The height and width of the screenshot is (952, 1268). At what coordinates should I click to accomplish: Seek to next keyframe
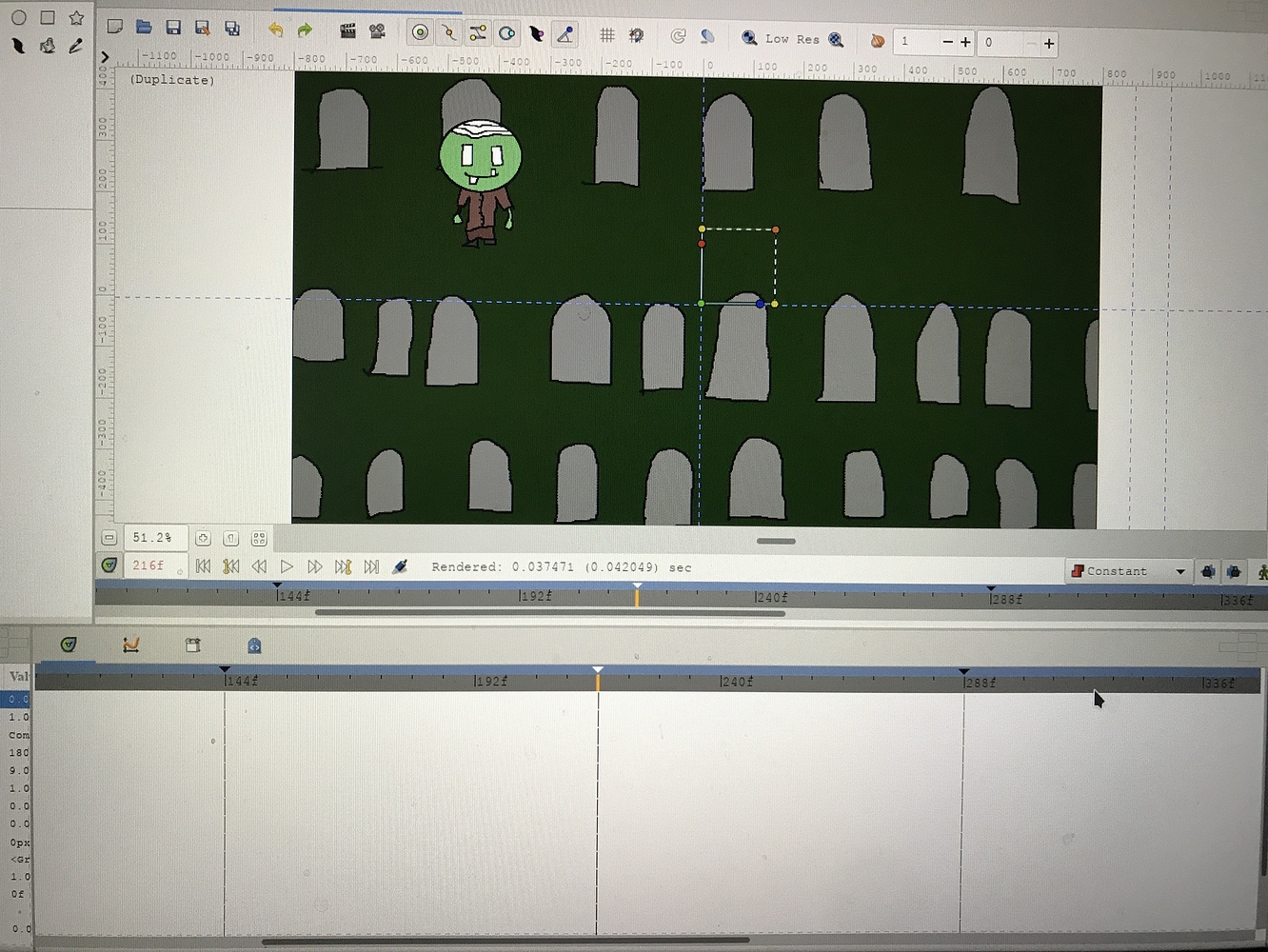pyautogui.click(x=344, y=567)
